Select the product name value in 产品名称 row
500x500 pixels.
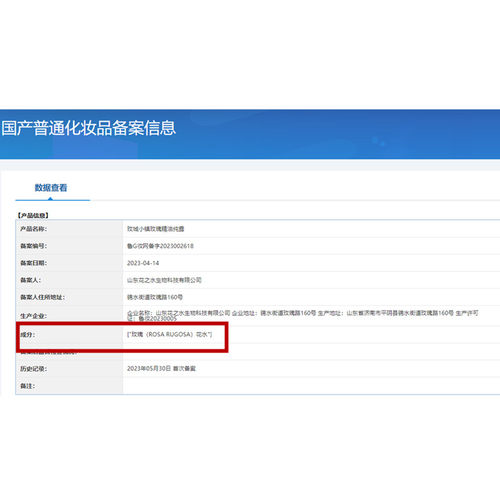click(155, 229)
